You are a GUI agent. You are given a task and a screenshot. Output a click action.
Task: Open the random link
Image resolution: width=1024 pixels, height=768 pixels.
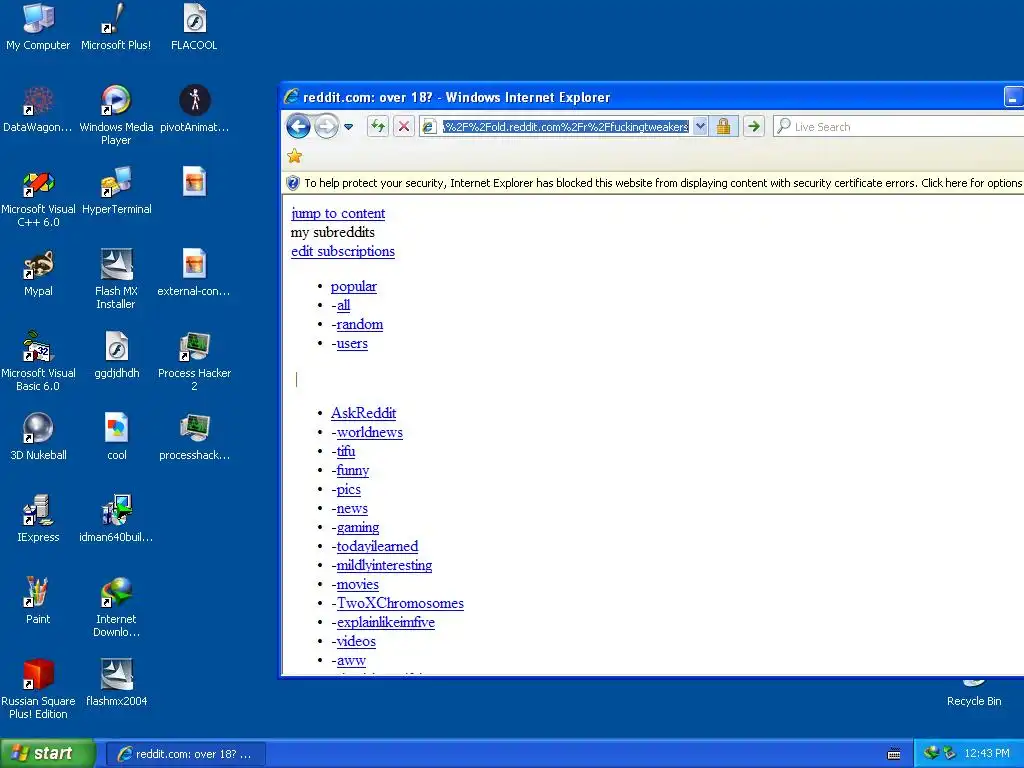(360, 324)
